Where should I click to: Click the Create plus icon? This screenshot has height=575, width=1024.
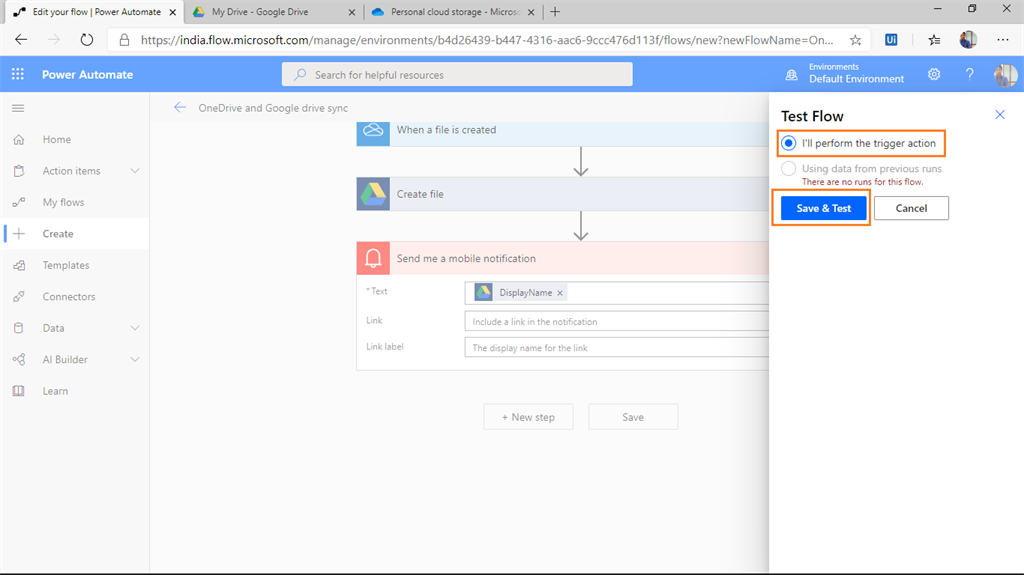[19, 233]
